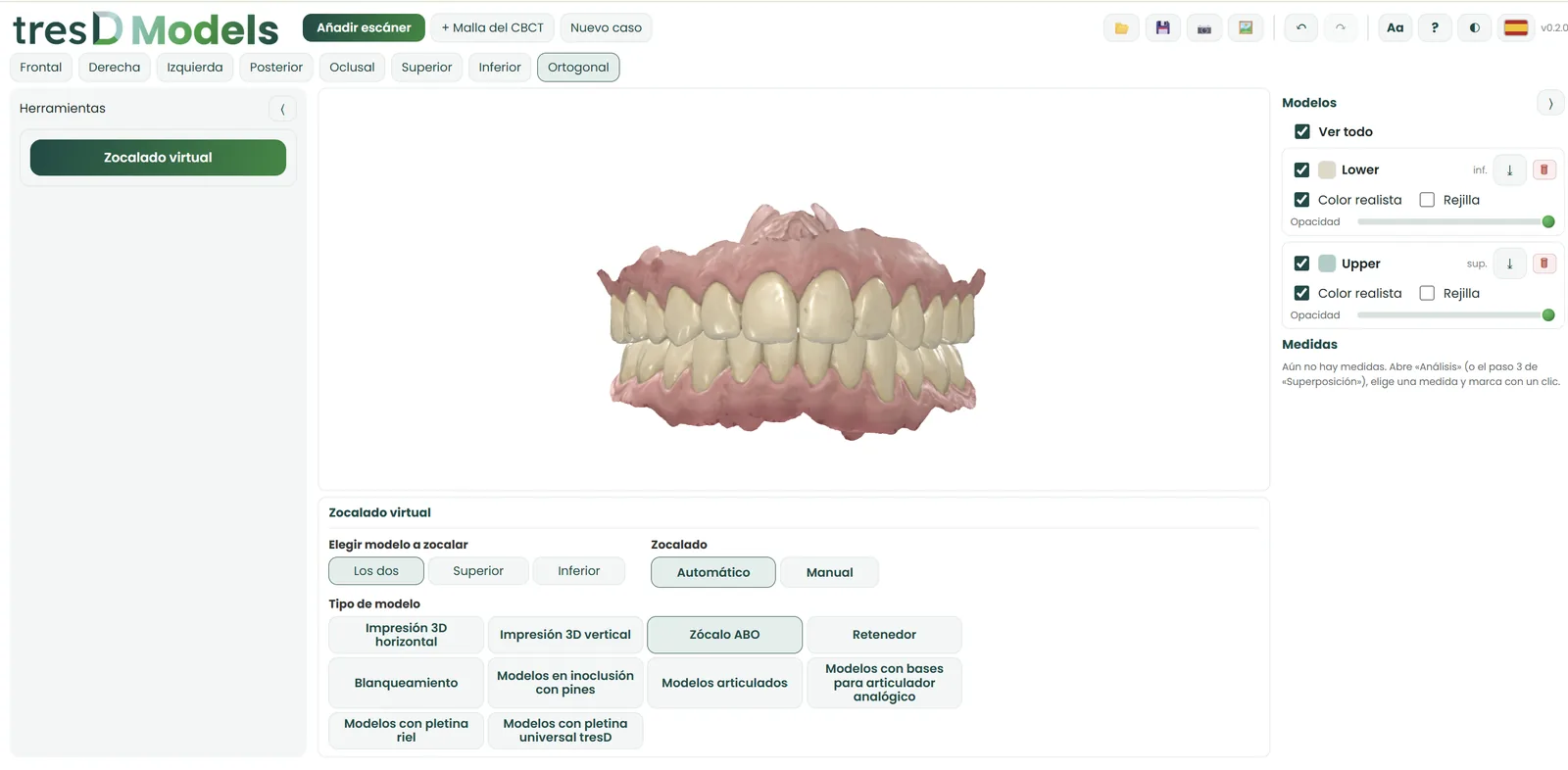1568x770 pixels.
Task: Hide the Upper model using its visibility checkbox
Action: 1301,264
